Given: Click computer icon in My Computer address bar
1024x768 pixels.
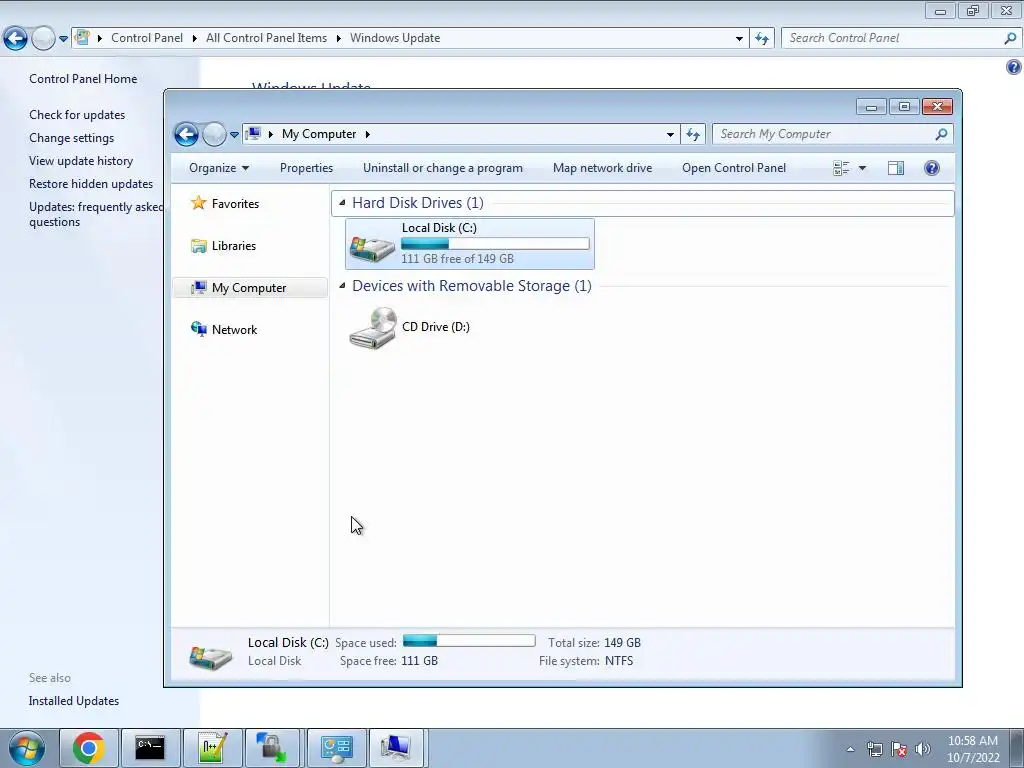Looking at the screenshot, I should [253, 134].
